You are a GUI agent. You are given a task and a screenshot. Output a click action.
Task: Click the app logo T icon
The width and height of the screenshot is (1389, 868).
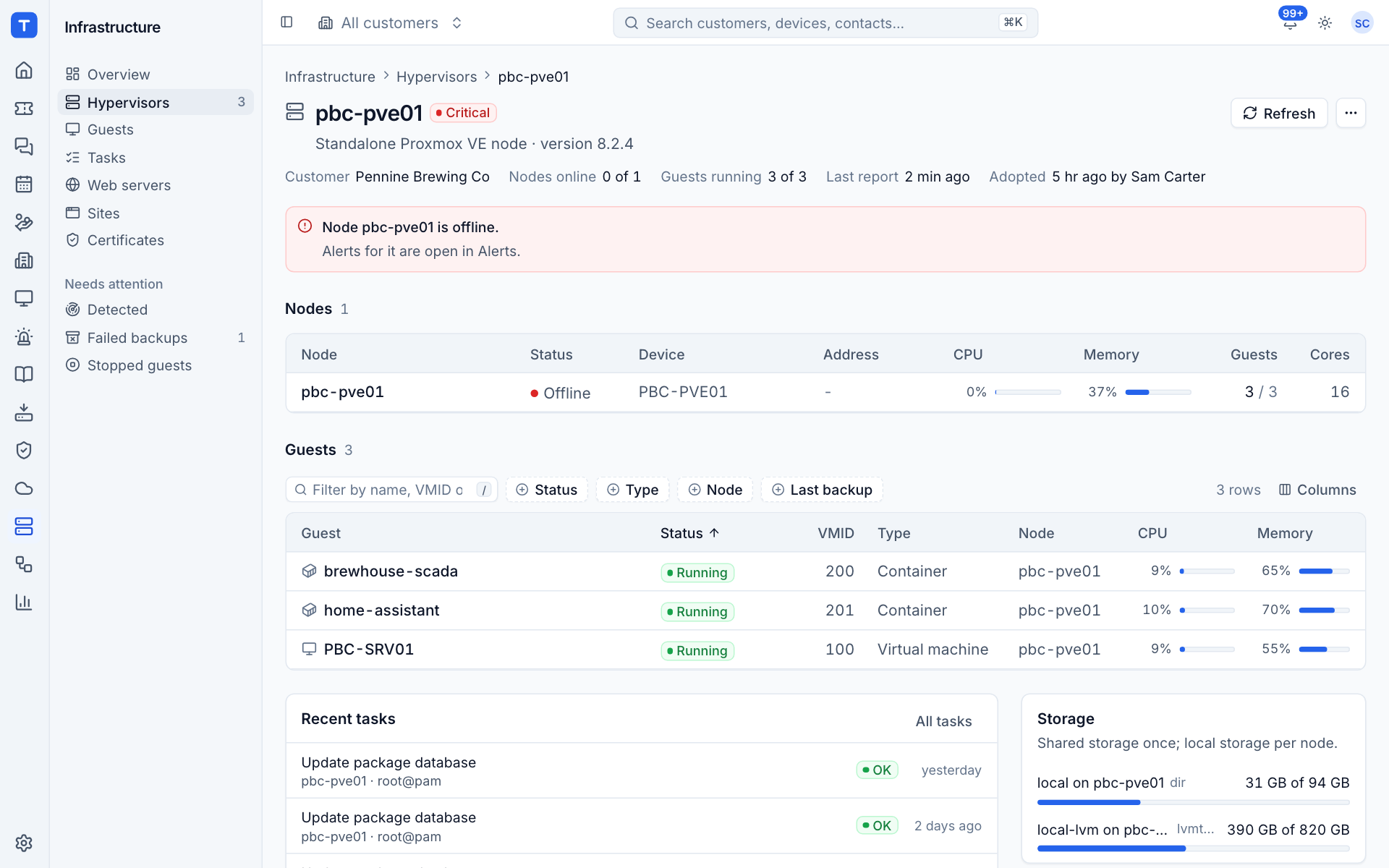pyautogui.click(x=24, y=25)
